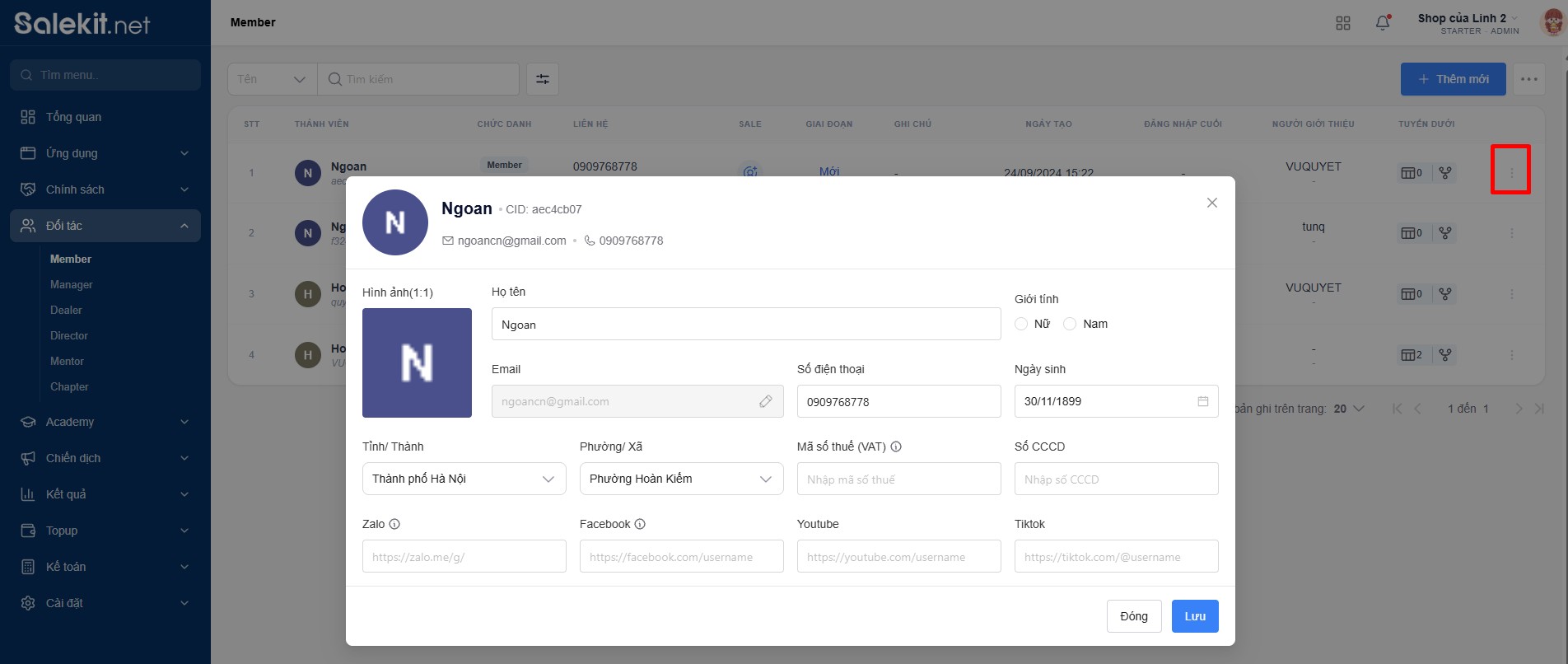1568x664 pixels.
Task: Click the notification bell icon
Action: (x=1383, y=23)
